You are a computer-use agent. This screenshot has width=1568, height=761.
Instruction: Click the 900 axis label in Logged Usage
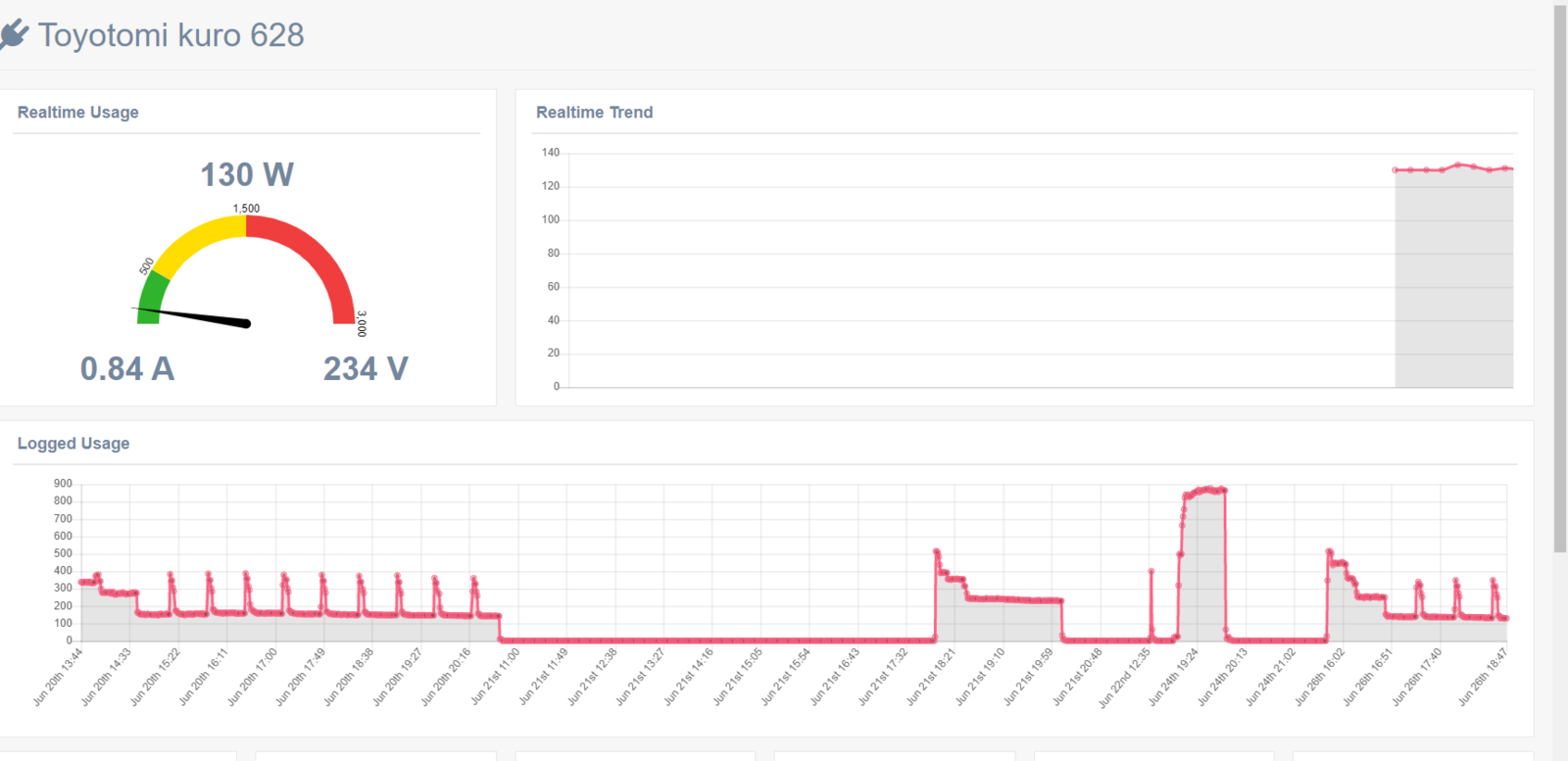pos(63,484)
